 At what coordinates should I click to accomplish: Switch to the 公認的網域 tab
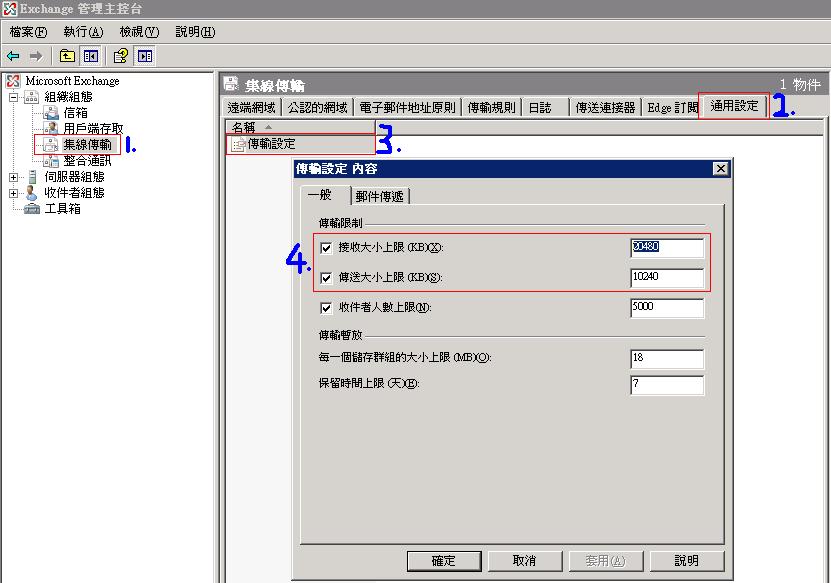(x=317, y=108)
